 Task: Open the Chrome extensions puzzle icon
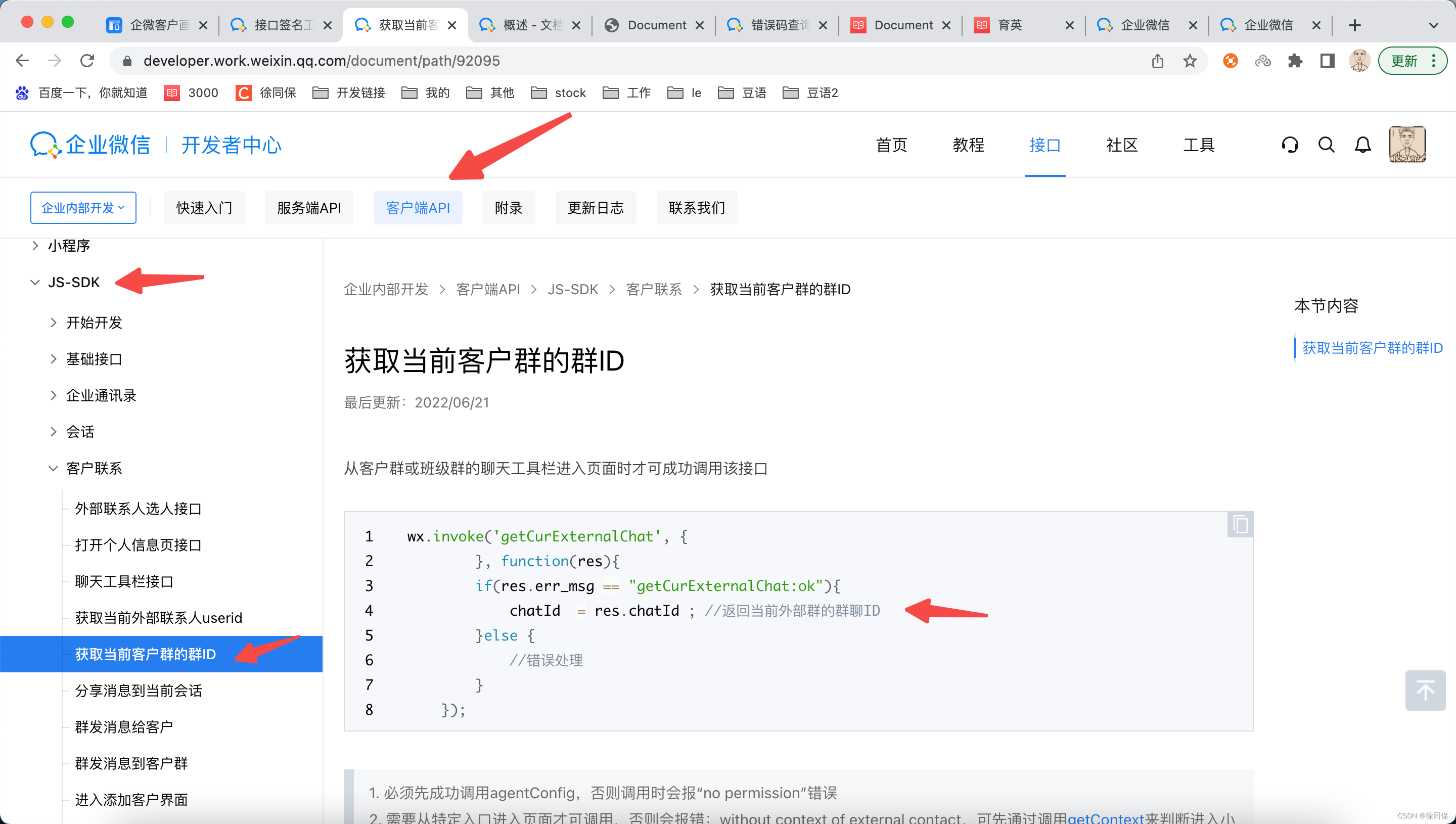click(1295, 61)
